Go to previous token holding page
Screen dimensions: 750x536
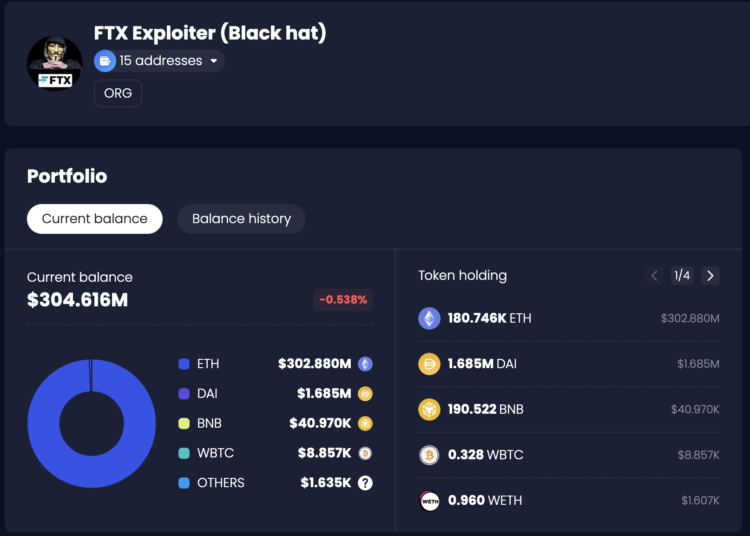pyautogui.click(x=654, y=275)
